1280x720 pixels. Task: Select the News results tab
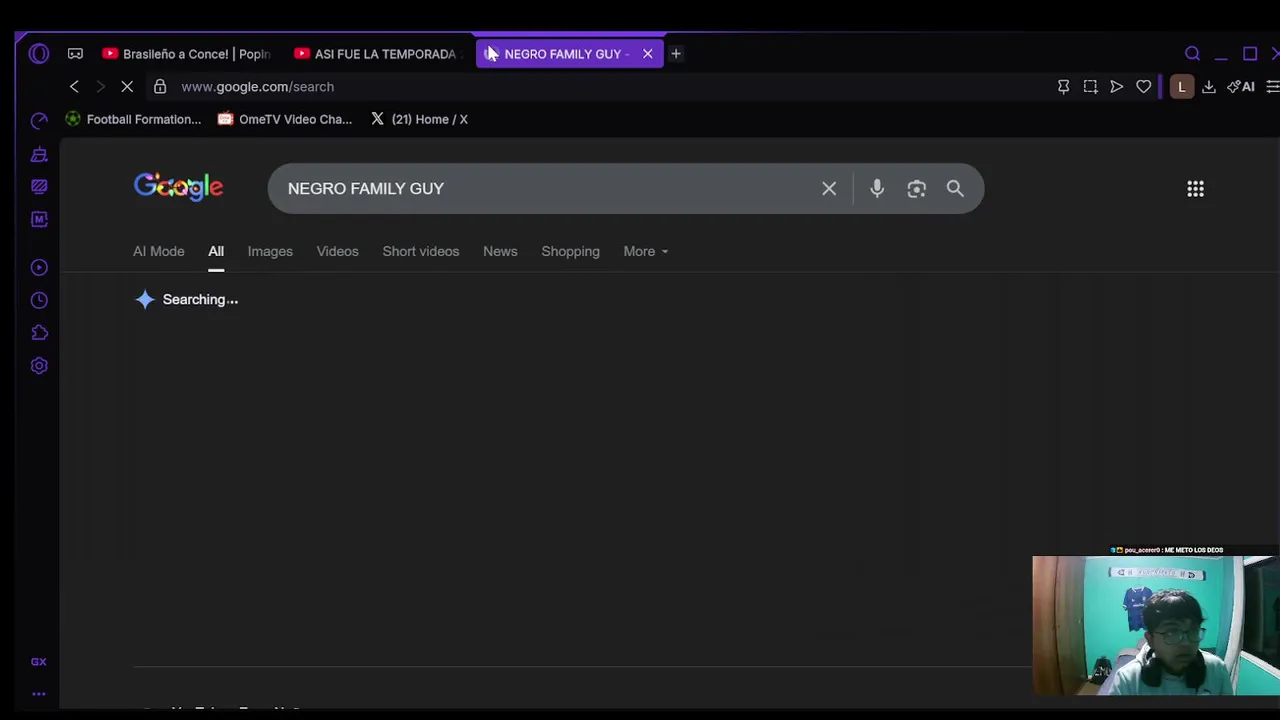[500, 252]
